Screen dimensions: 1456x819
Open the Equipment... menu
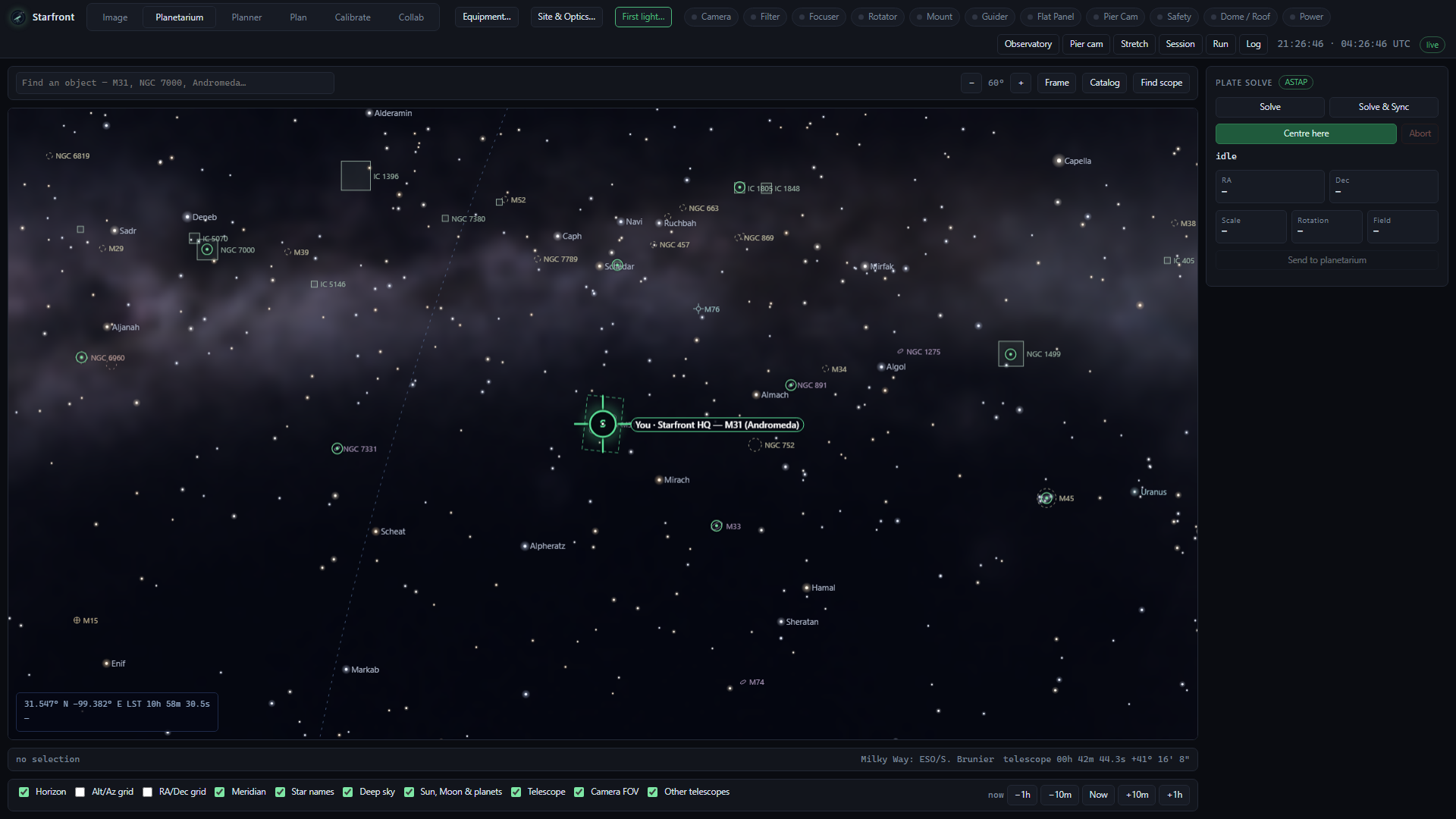[487, 17]
